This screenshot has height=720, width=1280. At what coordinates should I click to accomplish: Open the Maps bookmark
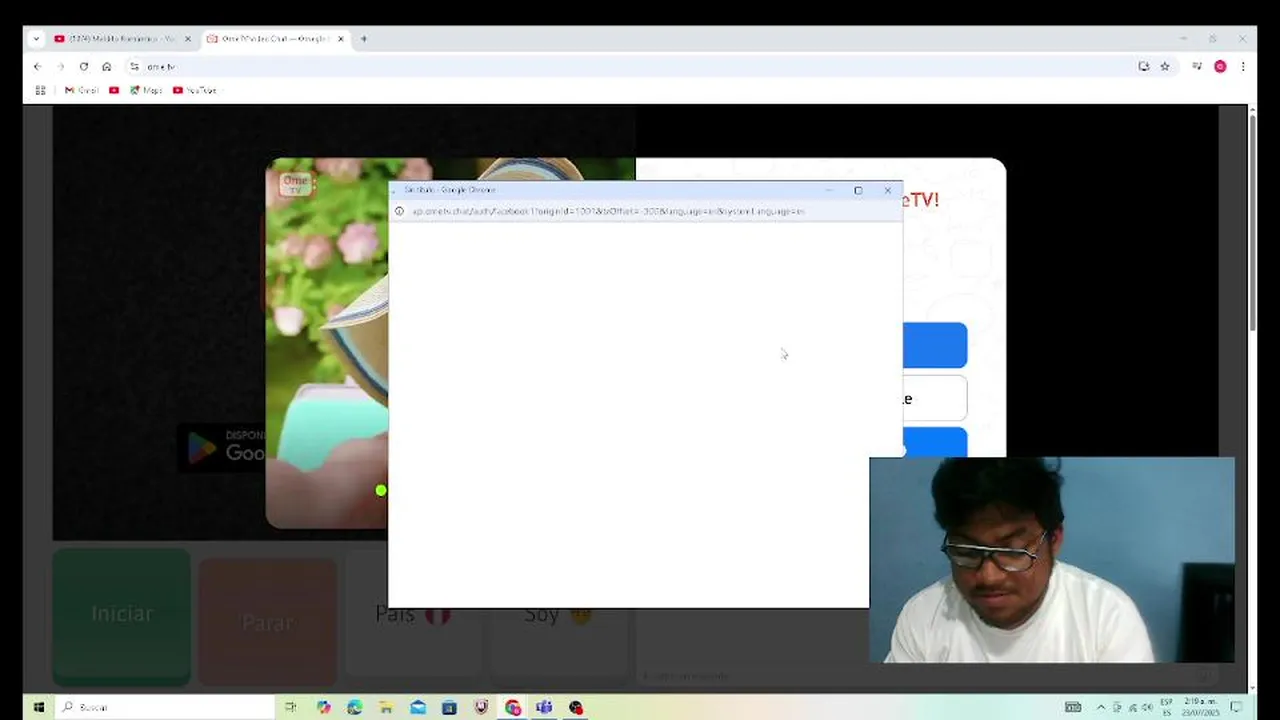pos(146,90)
